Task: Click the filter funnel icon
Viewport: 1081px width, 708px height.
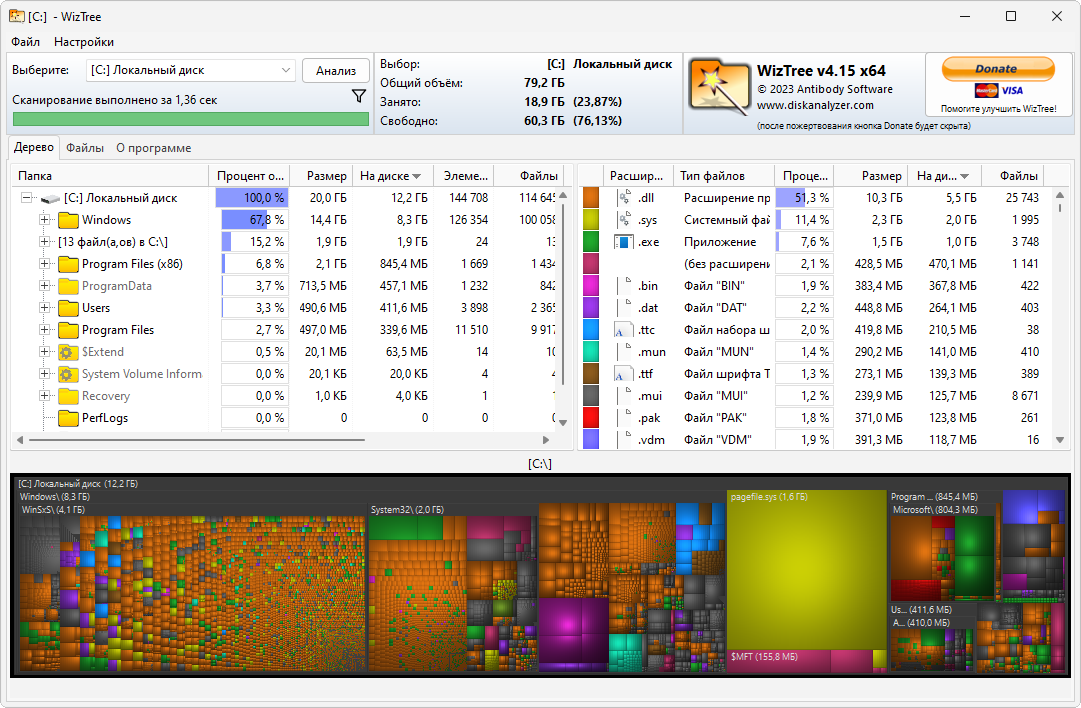Action: (358, 95)
